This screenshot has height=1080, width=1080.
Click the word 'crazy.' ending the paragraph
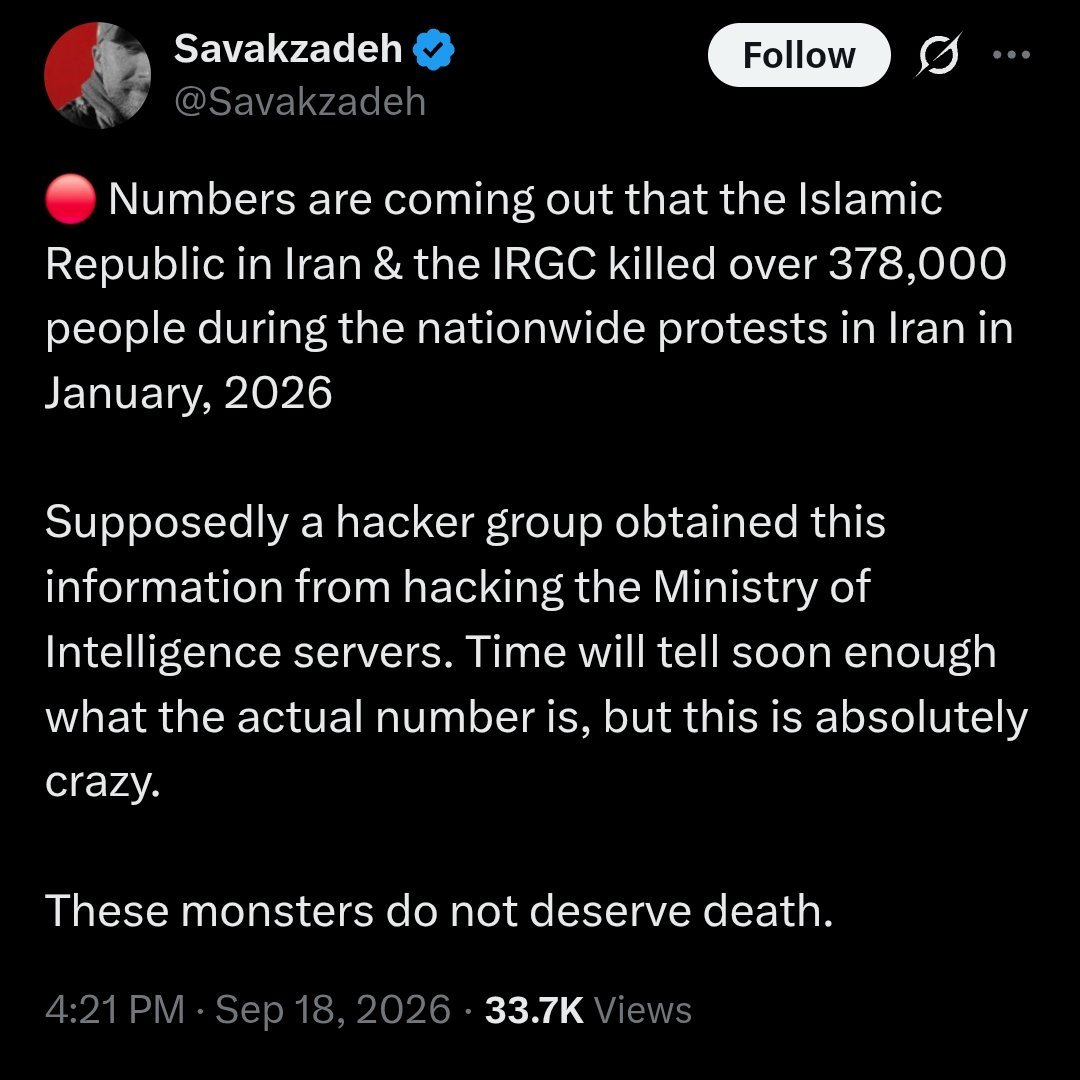click(x=103, y=782)
